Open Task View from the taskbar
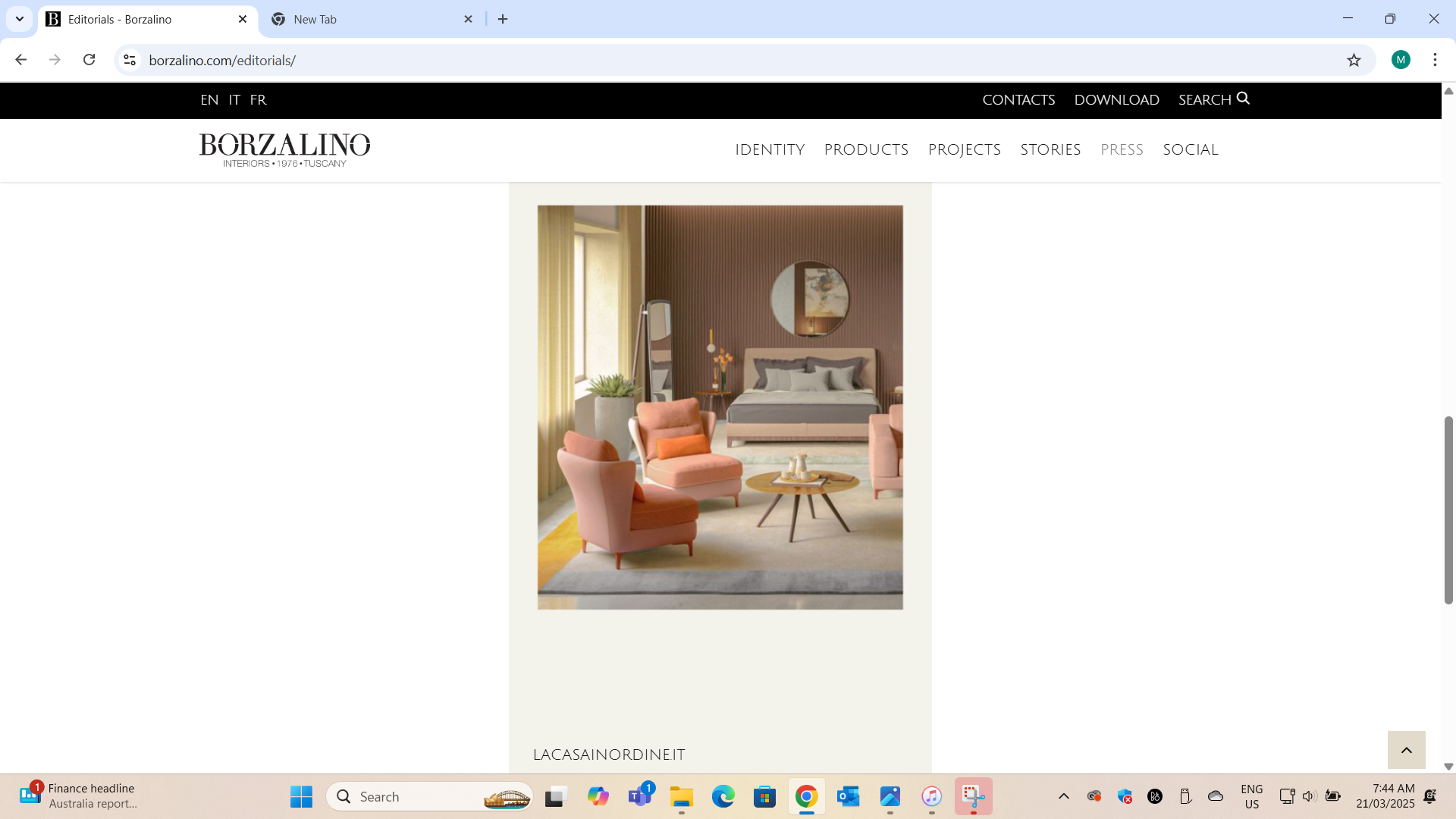 pos(556,796)
